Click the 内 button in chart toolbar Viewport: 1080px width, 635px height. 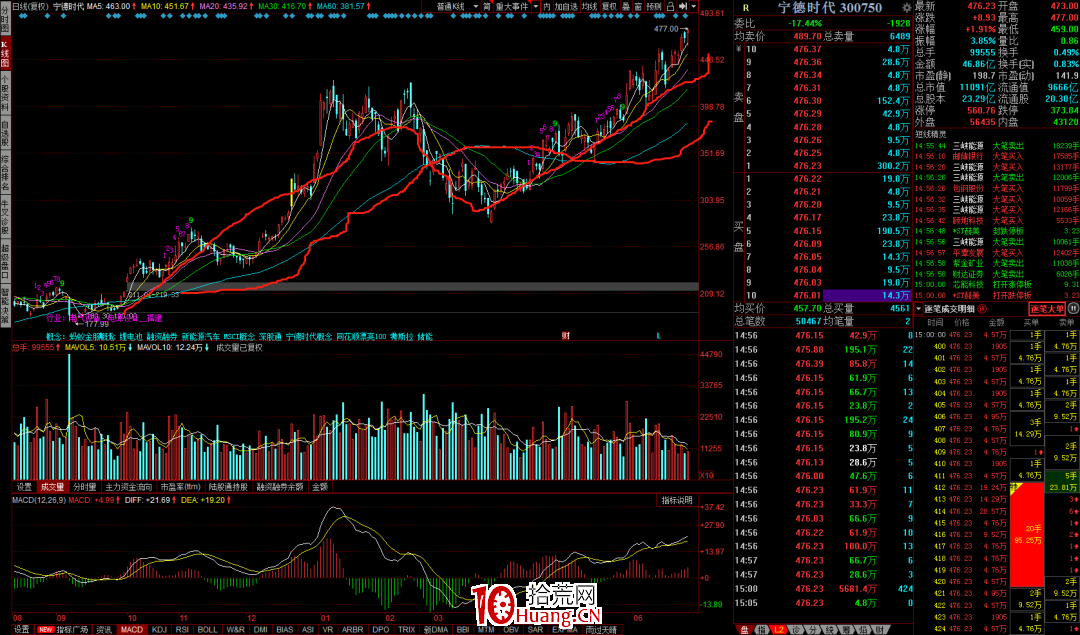tap(547, 7)
